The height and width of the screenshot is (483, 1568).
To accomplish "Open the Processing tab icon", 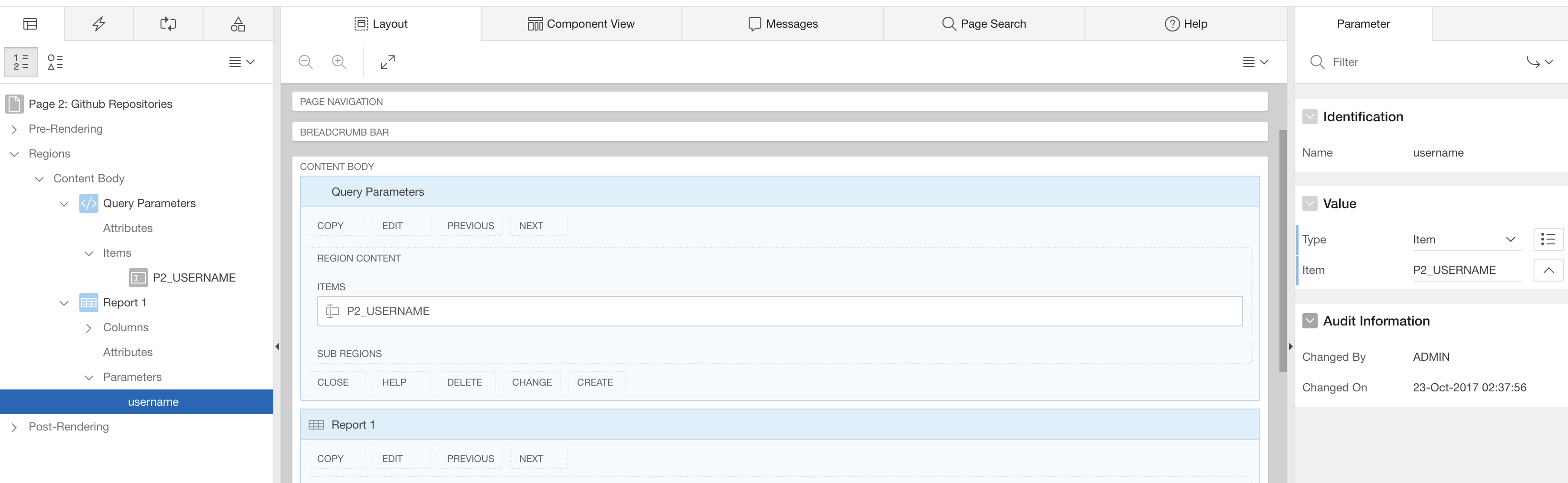I will (168, 24).
